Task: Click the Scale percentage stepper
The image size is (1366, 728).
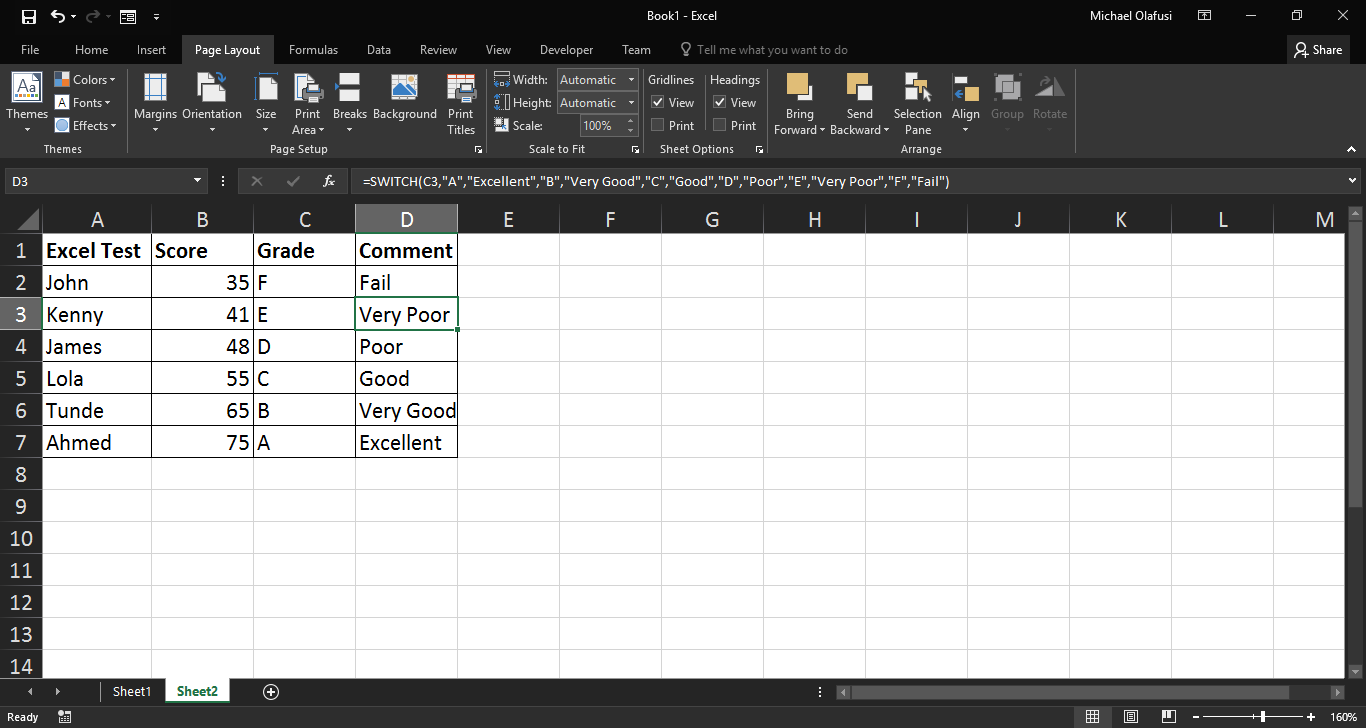Action: pos(631,125)
